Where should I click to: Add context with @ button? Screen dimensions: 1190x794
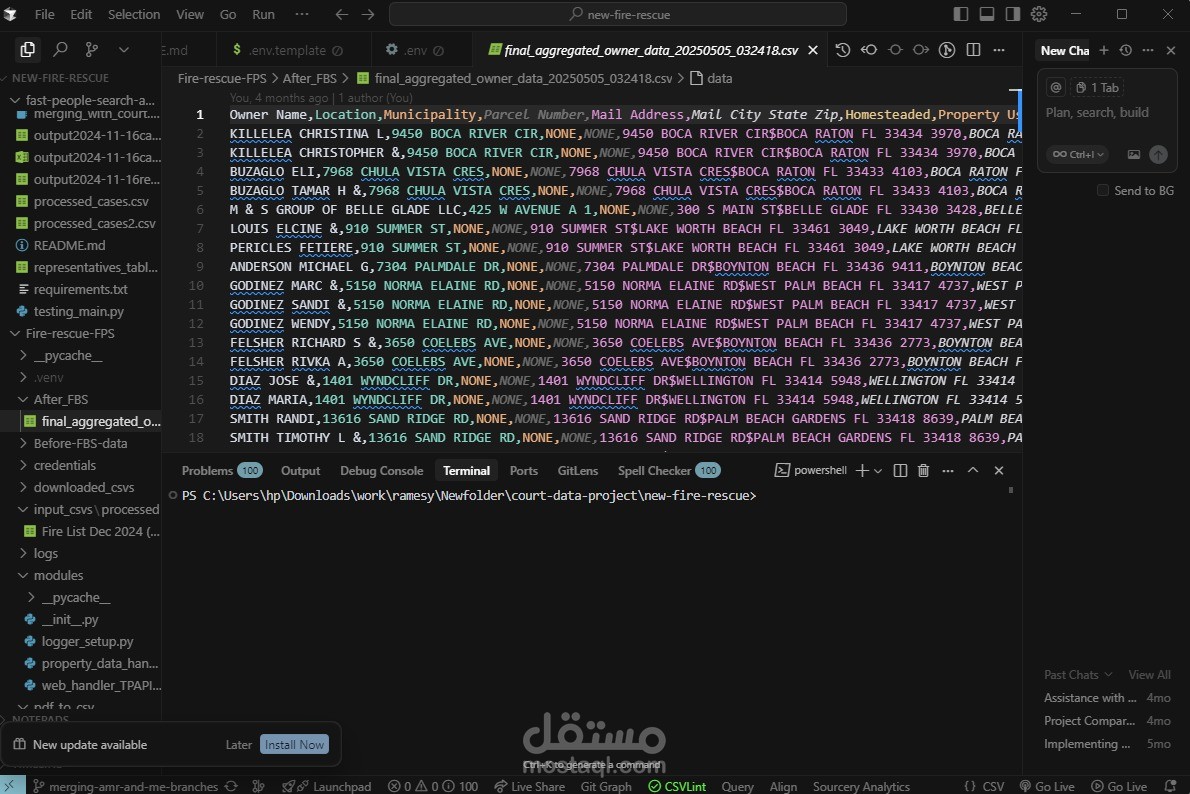(1056, 87)
